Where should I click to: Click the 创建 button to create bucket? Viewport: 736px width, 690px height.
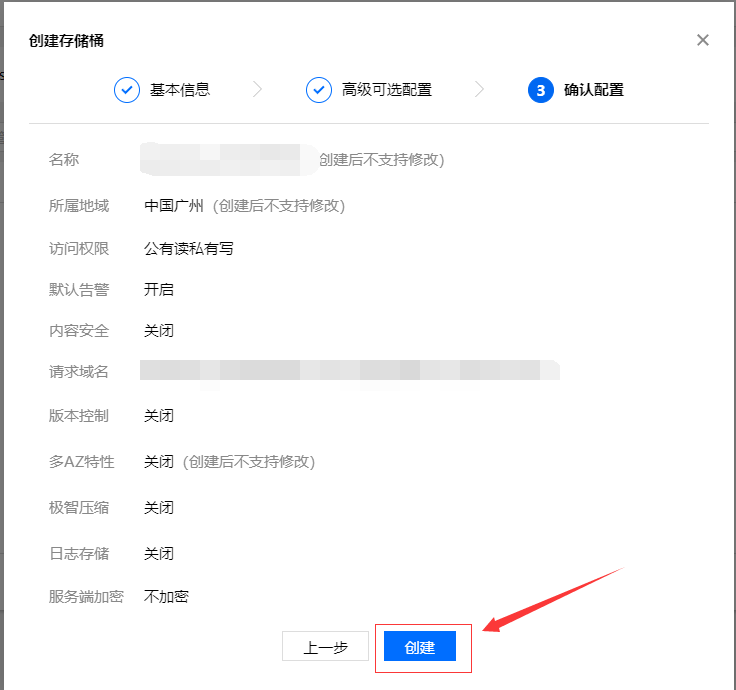420,647
